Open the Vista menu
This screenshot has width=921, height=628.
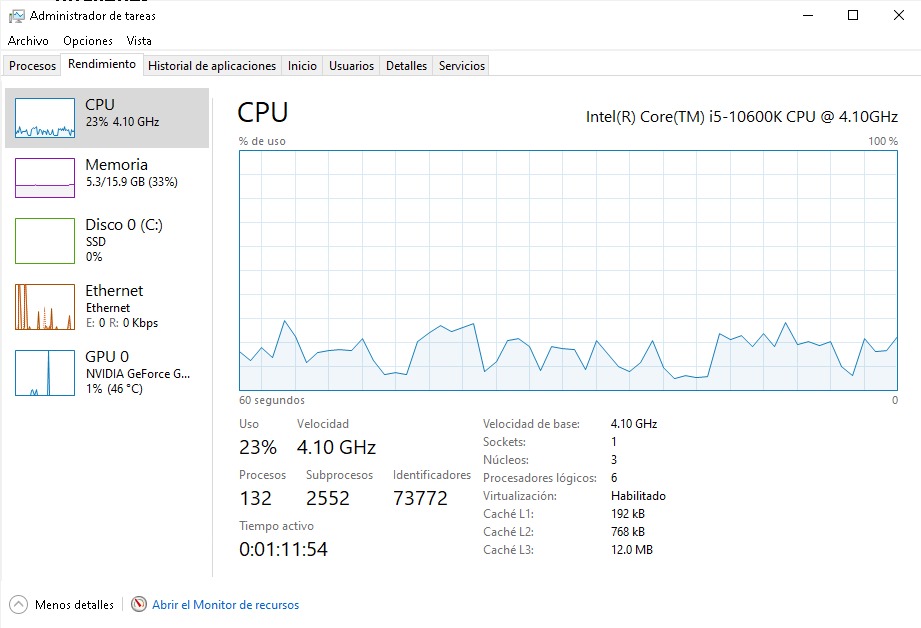(139, 41)
